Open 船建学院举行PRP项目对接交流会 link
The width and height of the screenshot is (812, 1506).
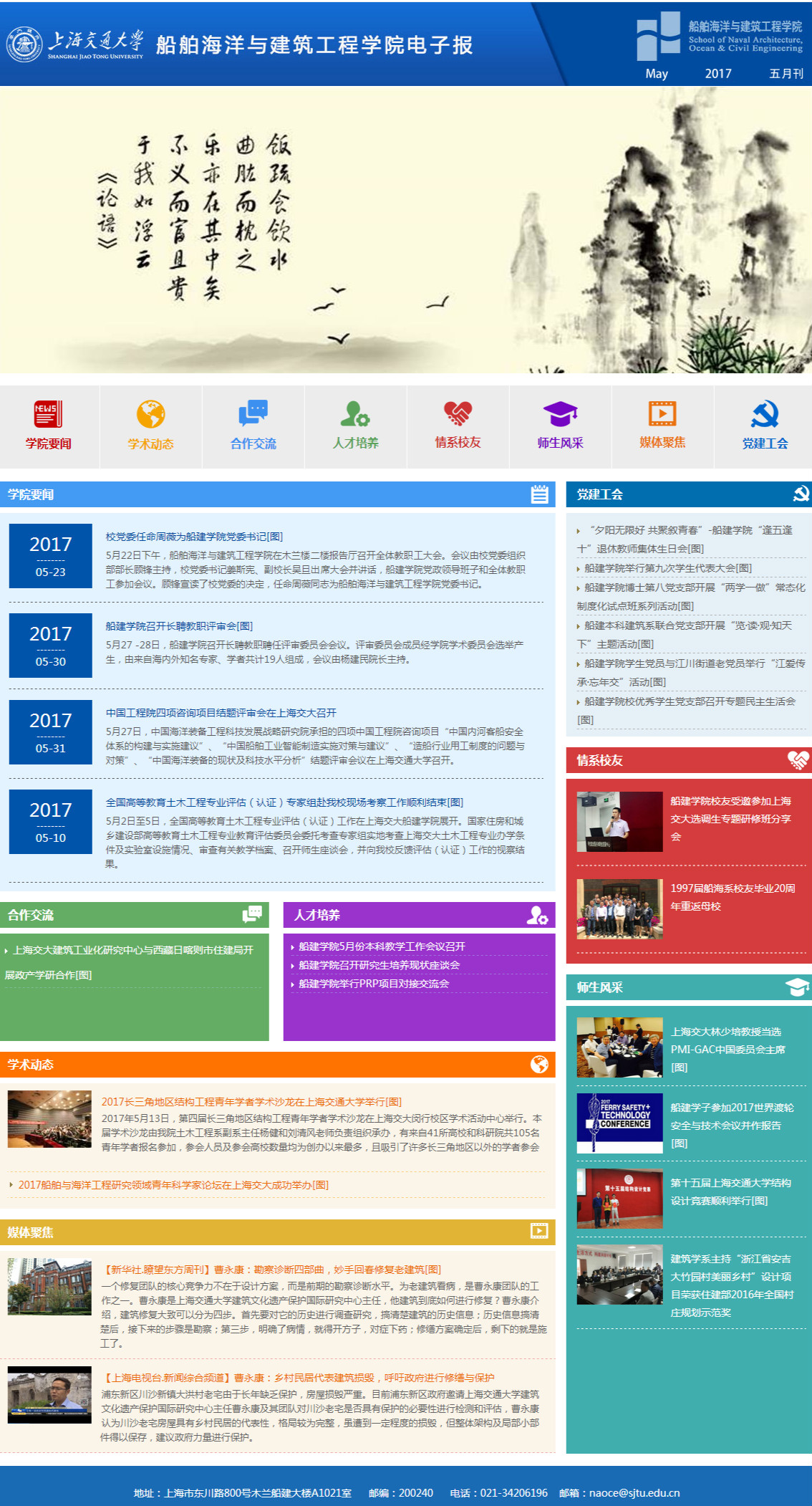point(374,984)
